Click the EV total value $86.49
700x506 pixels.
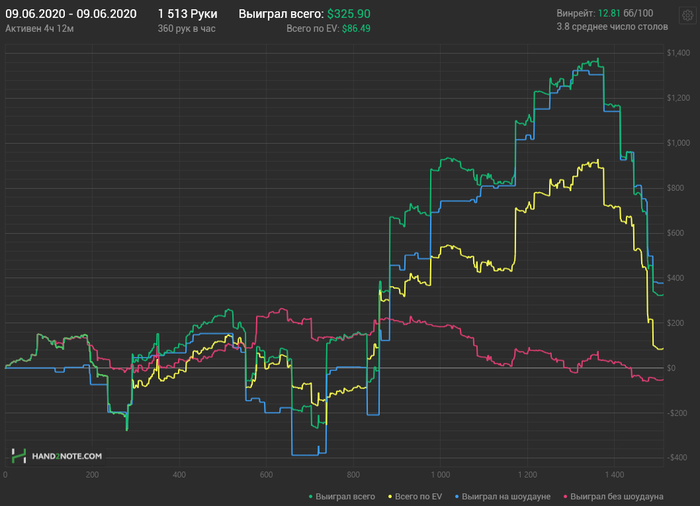pos(356,29)
